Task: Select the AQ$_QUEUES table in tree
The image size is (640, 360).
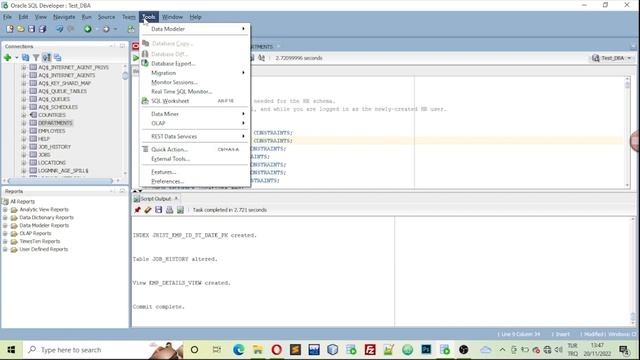Action: (x=54, y=99)
